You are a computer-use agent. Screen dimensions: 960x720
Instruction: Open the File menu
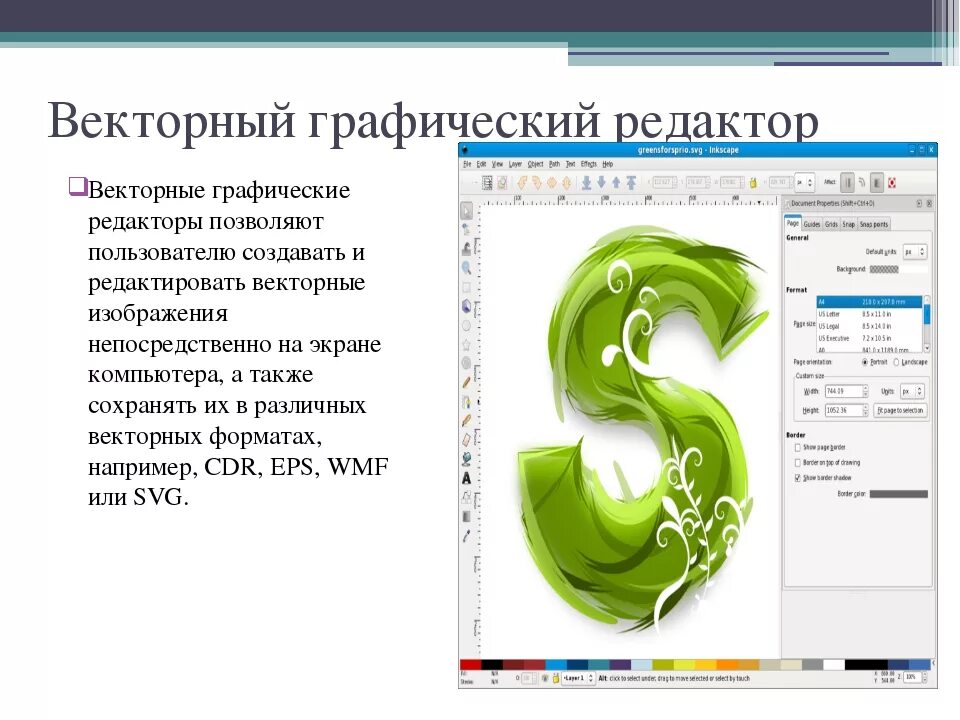[467, 164]
